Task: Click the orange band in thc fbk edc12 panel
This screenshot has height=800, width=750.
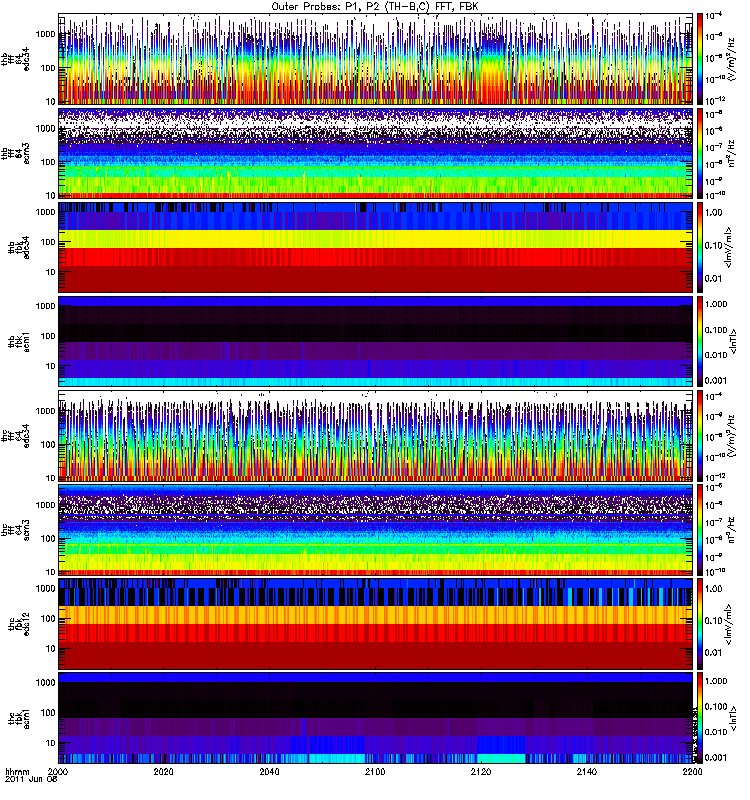Action: (x=376, y=614)
